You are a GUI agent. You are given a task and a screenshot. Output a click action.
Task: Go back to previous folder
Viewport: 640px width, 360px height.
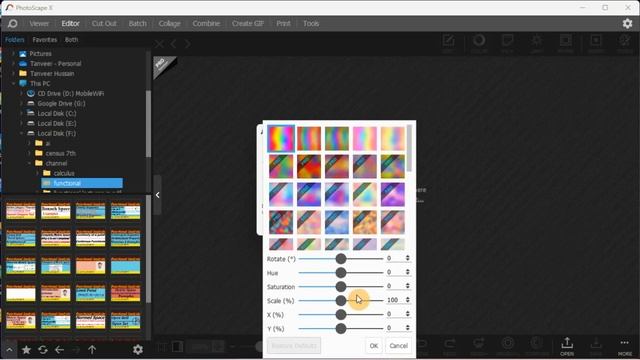click(60, 350)
